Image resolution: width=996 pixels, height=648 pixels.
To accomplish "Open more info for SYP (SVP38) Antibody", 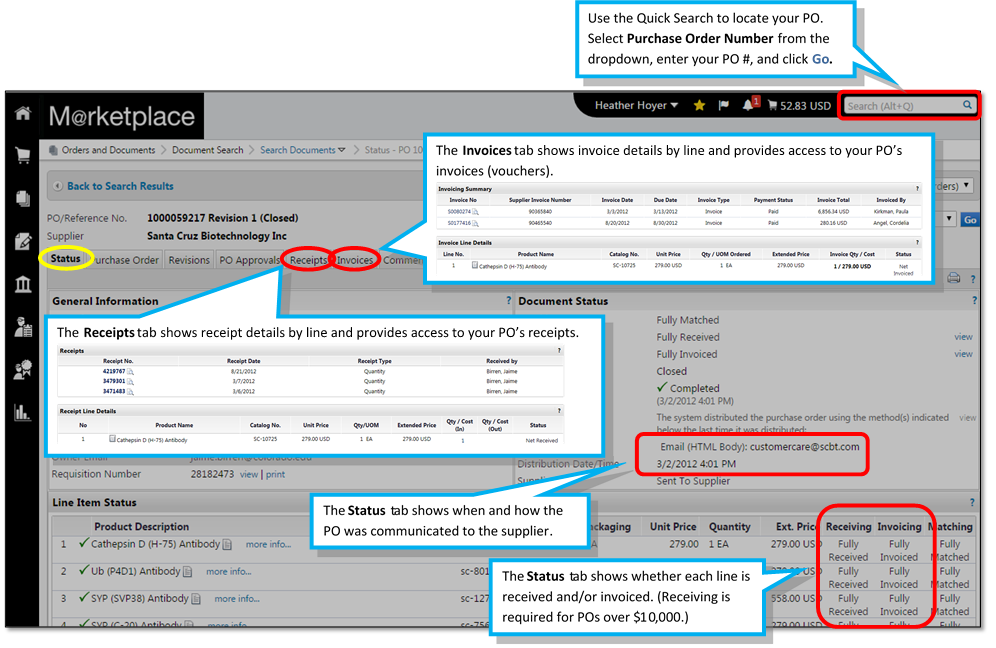I will (x=237, y=599).
